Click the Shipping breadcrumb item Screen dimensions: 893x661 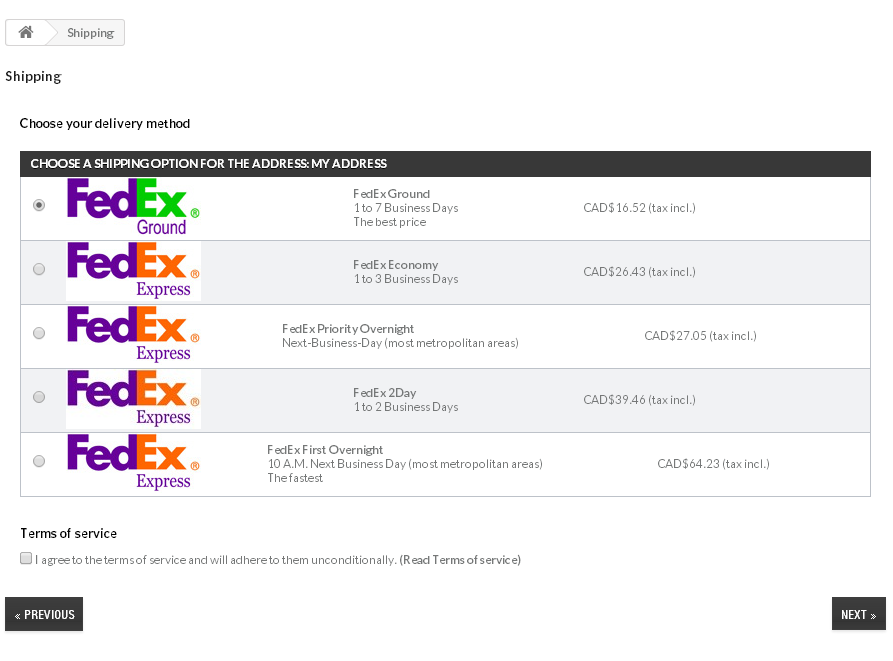click(x=90, y=33)
